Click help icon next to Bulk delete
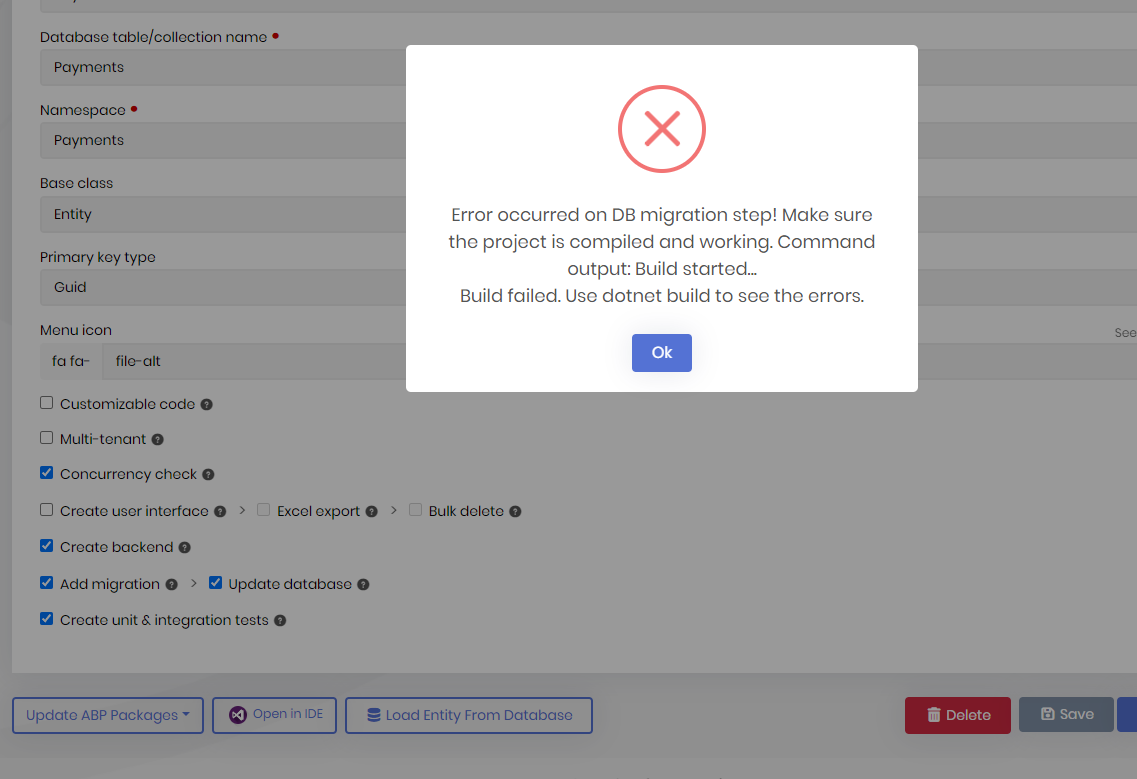Screen dimensions: 1137x779 (x=515, y=511)
